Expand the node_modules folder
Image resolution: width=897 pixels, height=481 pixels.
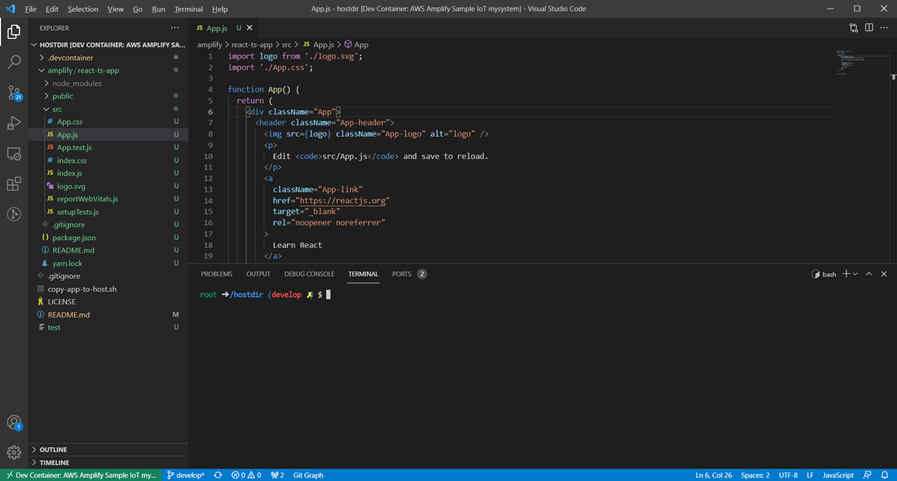pos(77,84)
